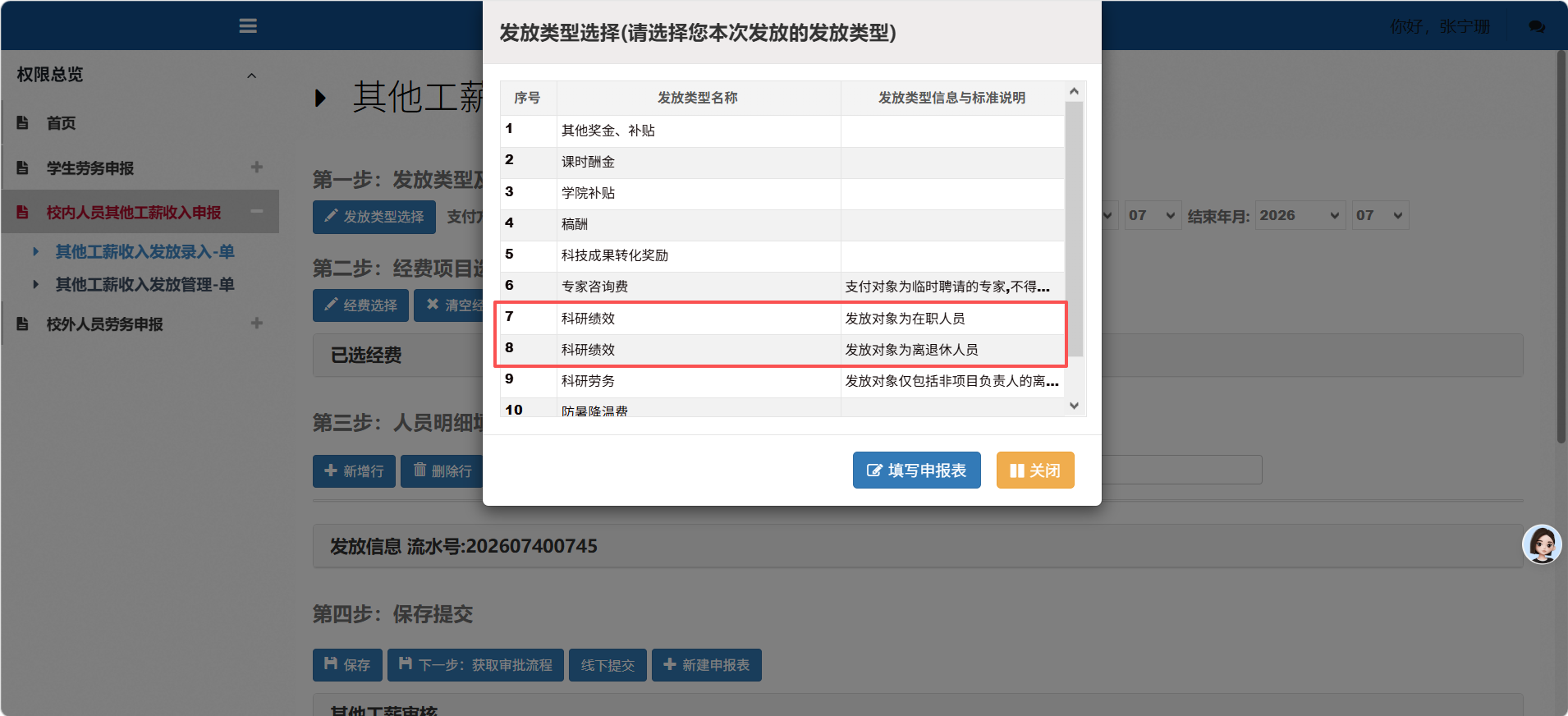
Task: Click the 首页 document icon
Action: click(23, 123)
